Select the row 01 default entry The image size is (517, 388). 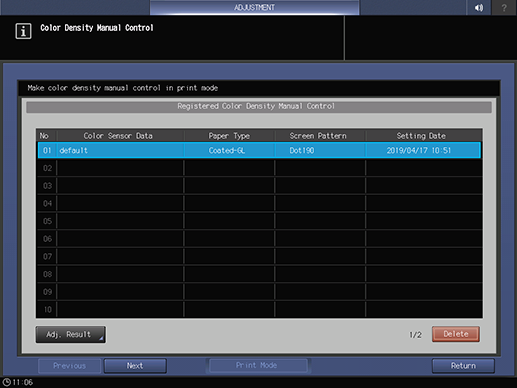(259, 150)
